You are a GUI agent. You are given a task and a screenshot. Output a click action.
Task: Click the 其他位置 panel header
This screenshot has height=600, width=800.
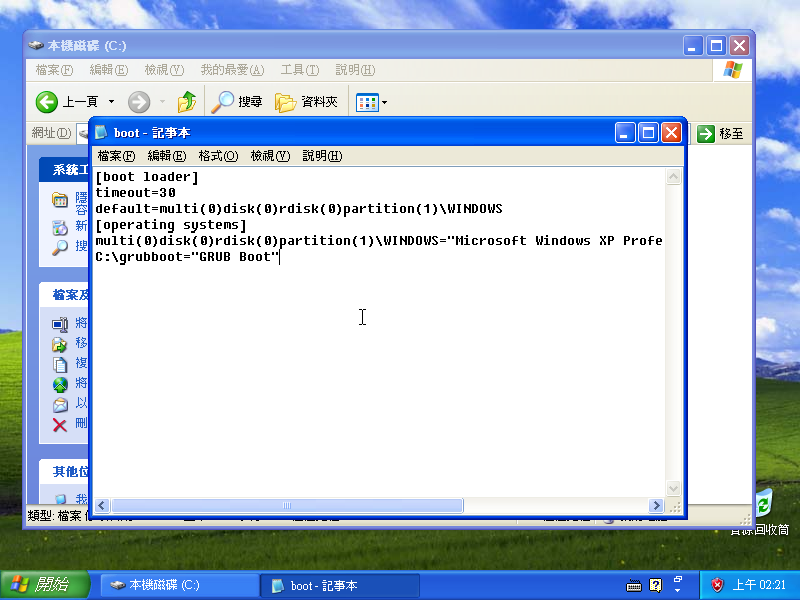(x=64, y=471)
